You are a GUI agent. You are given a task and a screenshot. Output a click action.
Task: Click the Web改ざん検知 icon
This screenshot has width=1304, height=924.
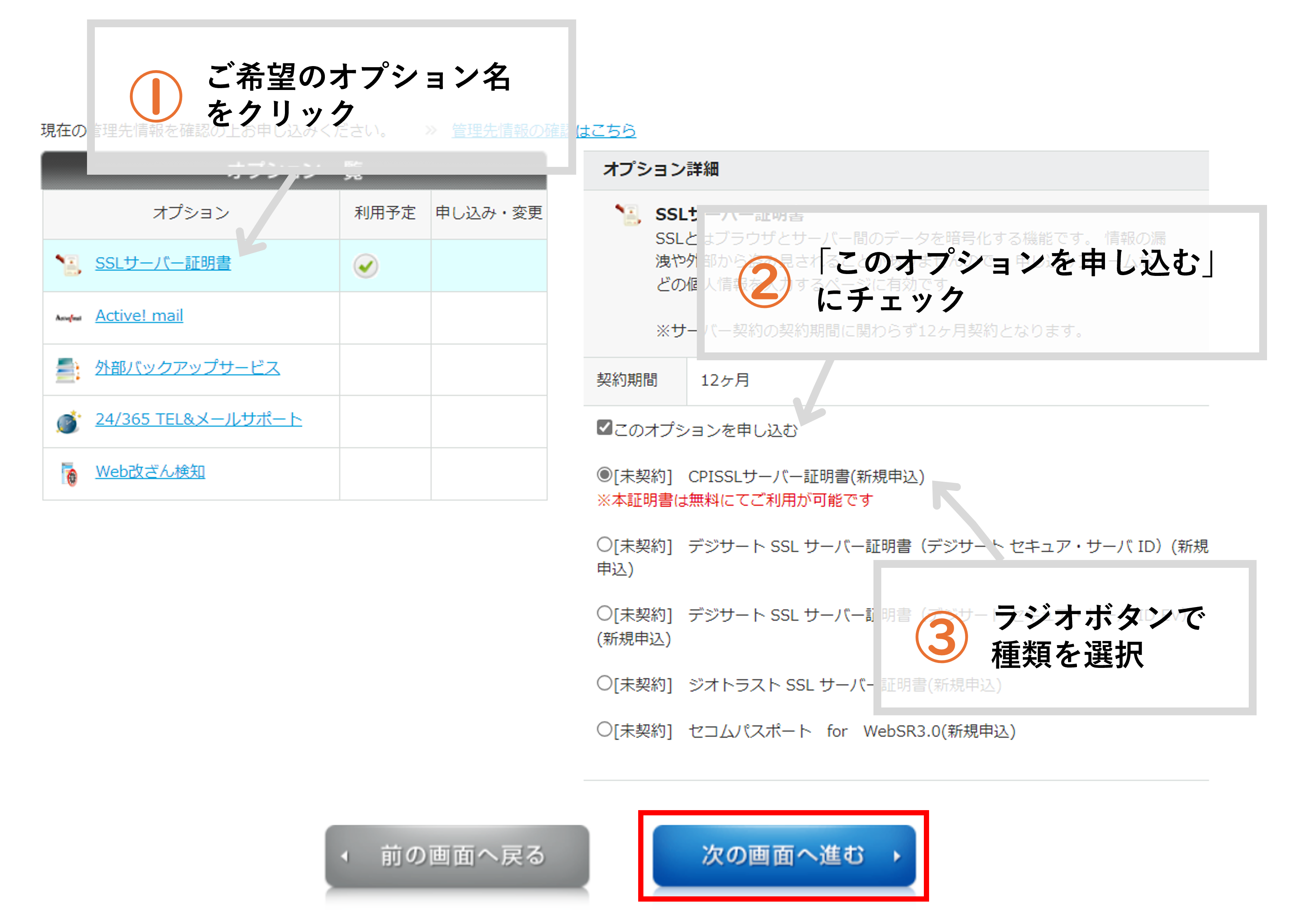tap(69, 474)
